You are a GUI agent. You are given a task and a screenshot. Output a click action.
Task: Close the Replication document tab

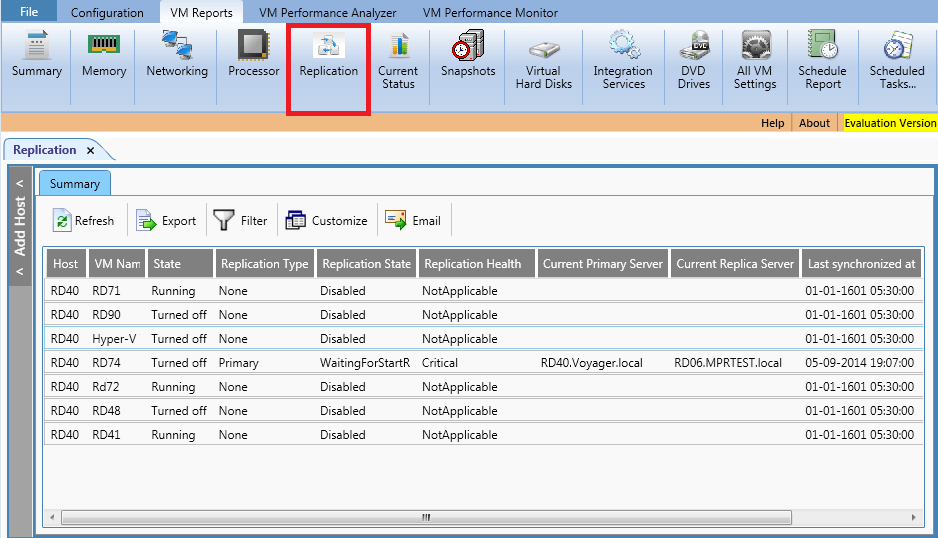tap(90, 151)
